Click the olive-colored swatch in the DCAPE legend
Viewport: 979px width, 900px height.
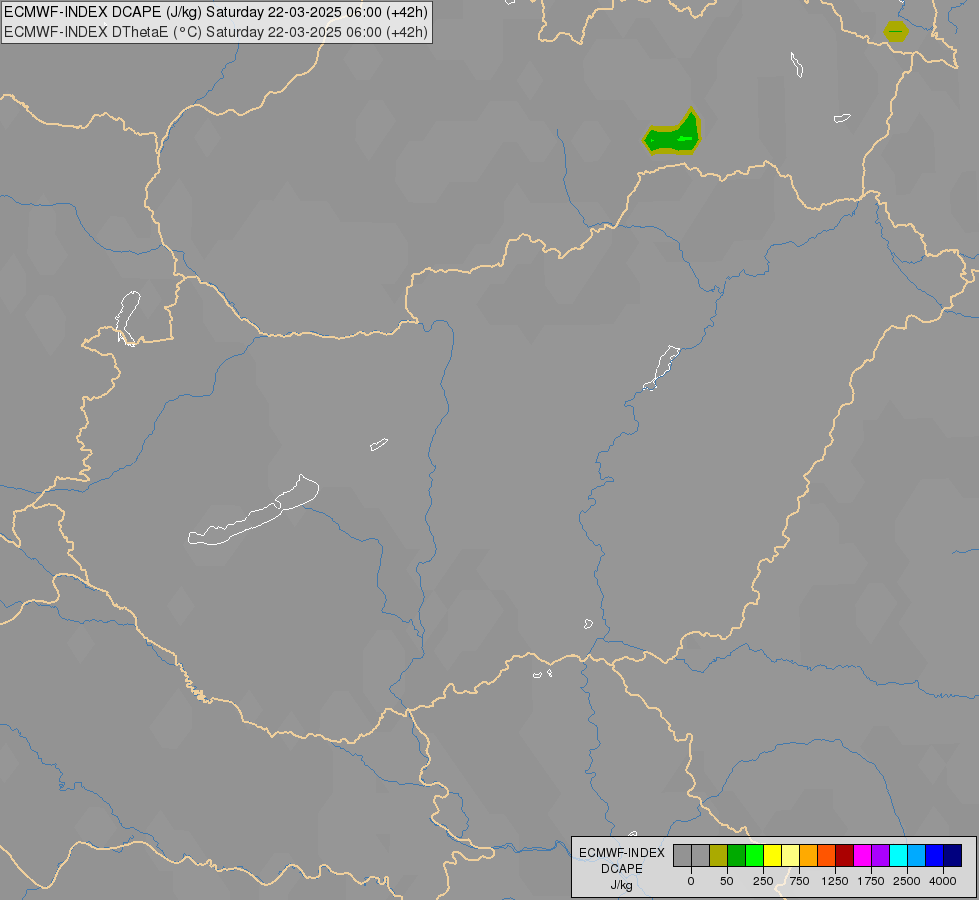(719, 855)
